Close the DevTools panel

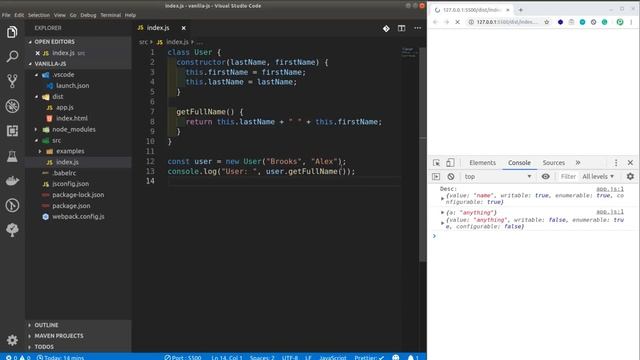tap(630, 163)
